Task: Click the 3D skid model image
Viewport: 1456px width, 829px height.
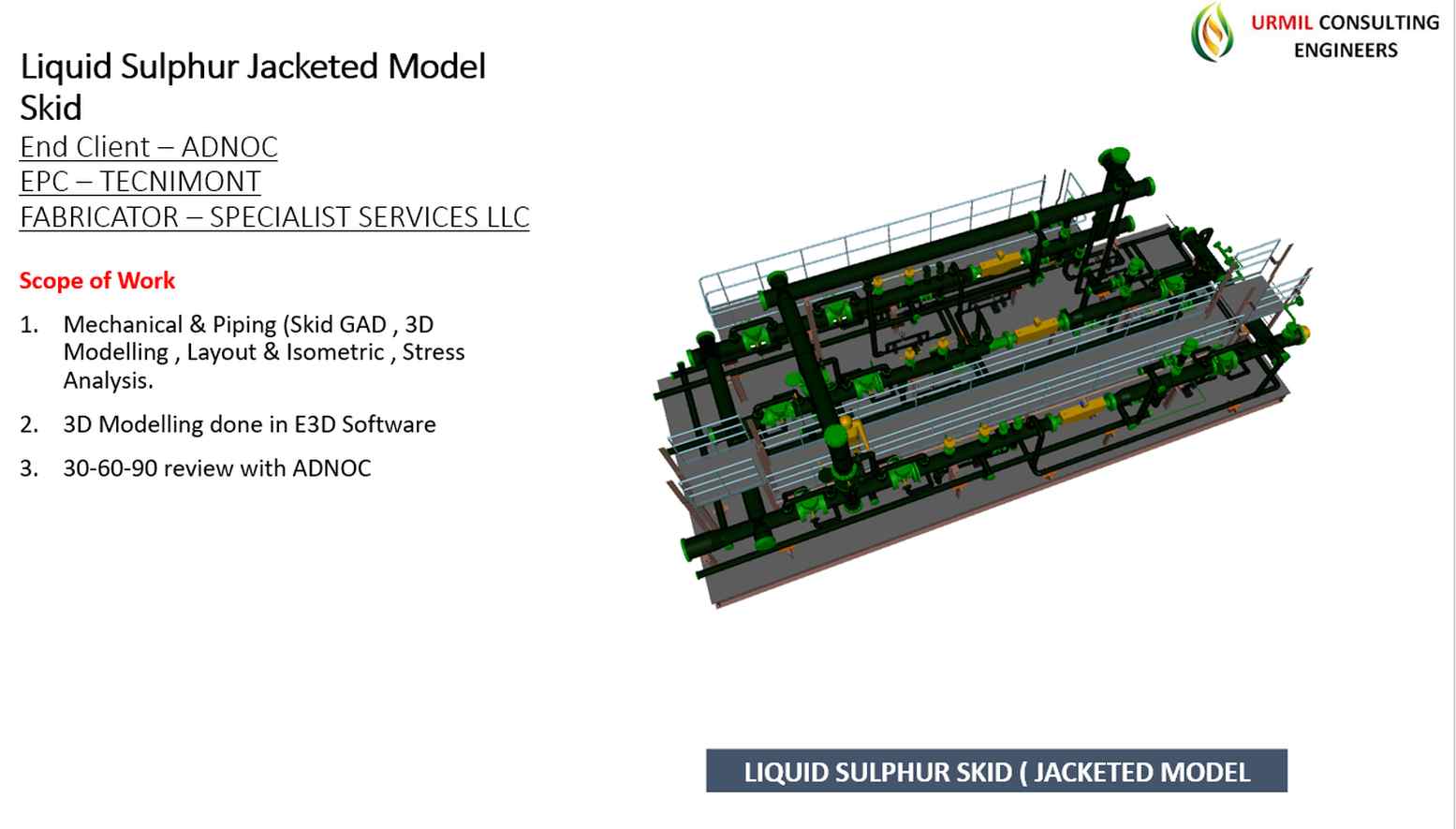Action: pyautogui.click(x=983, y=375)
